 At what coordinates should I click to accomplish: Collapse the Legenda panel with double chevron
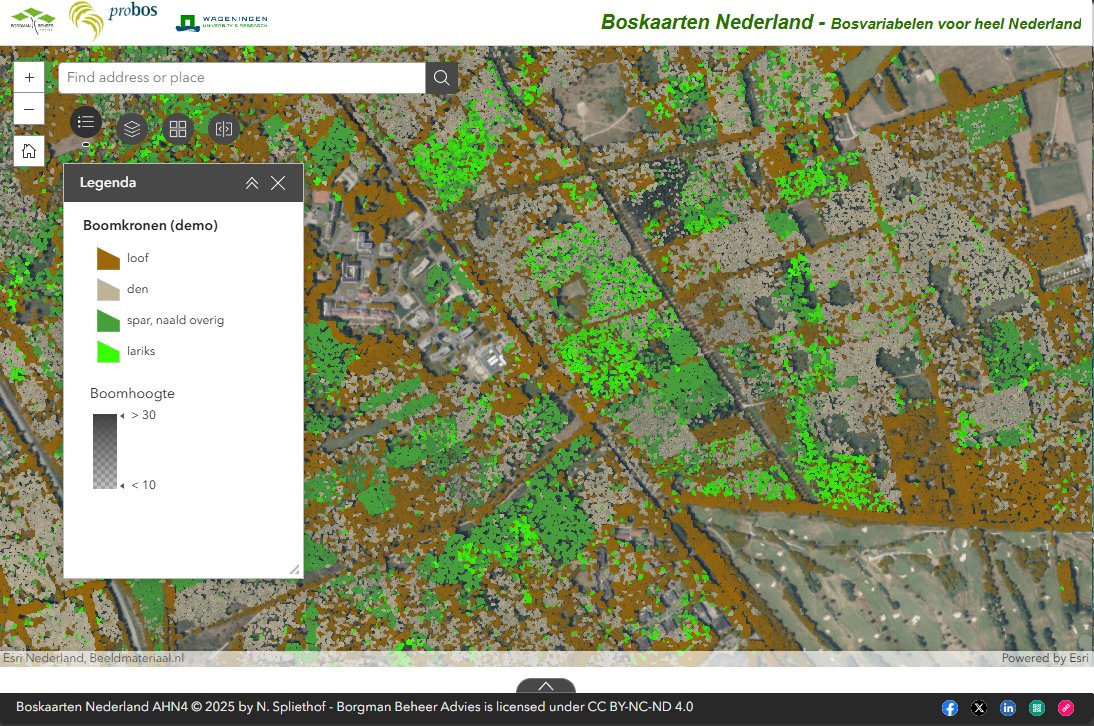252,182
